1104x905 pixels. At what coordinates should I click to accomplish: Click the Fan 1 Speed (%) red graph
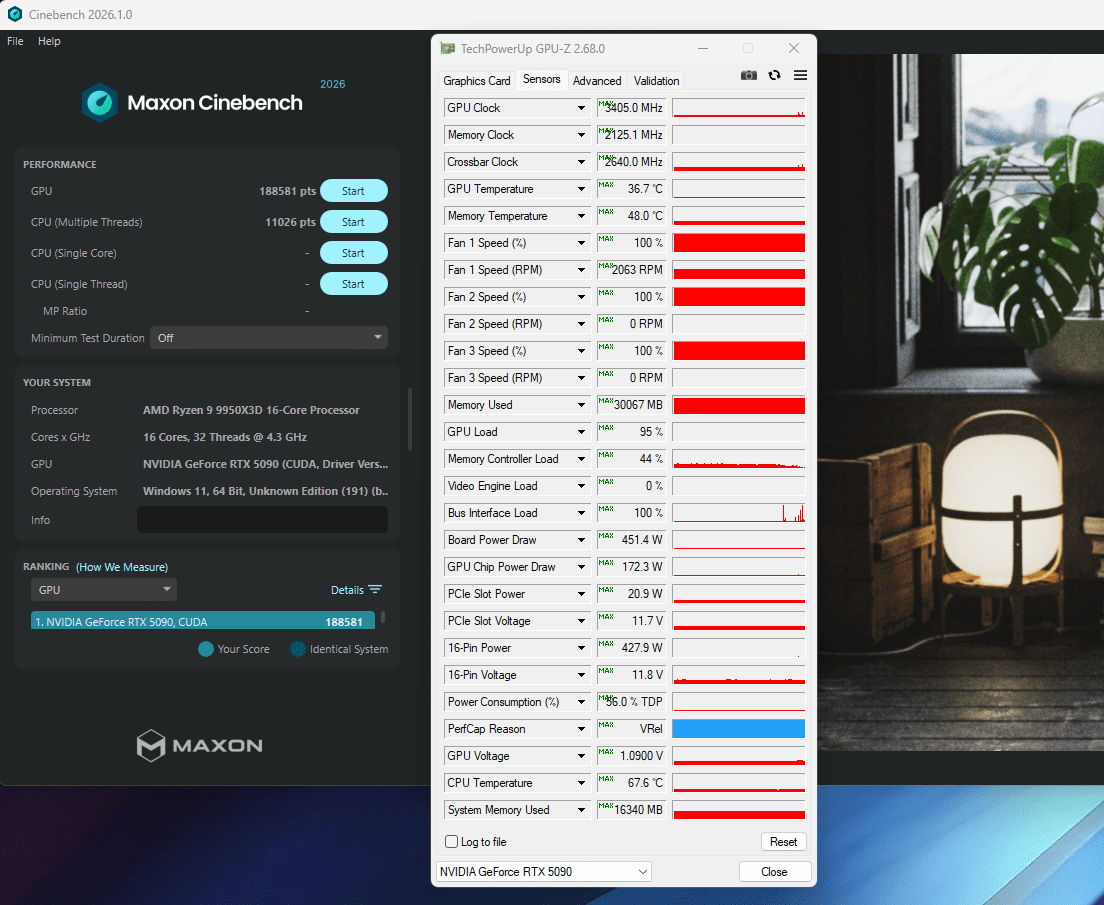coord(739,243)
